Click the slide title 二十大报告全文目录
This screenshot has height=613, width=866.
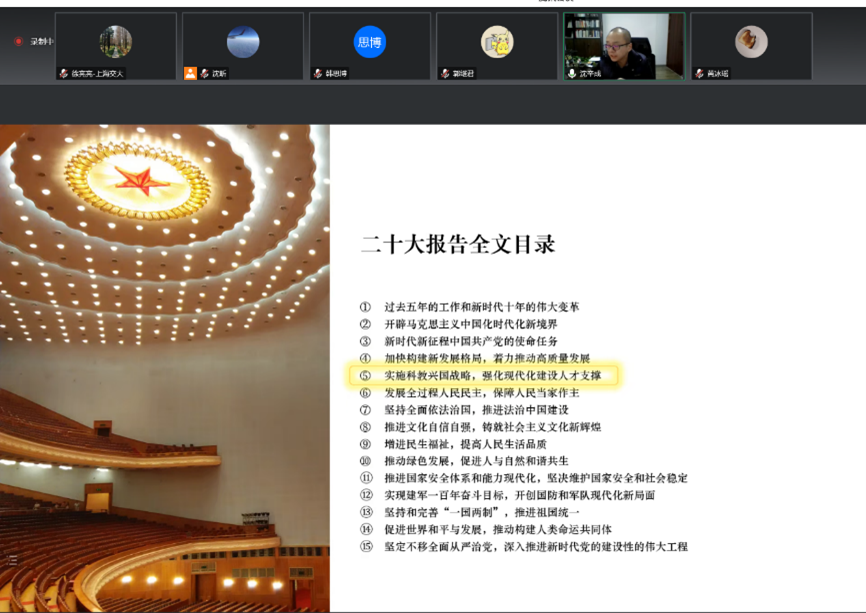pos(457,244)
